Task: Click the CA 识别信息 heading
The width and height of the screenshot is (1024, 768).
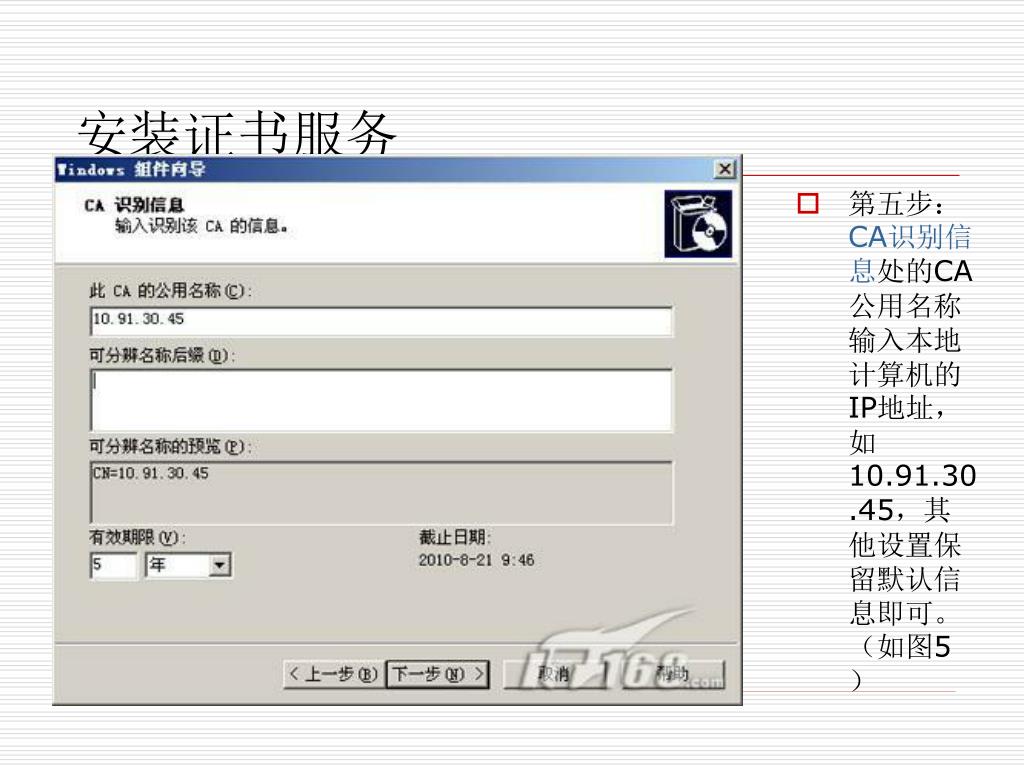Action: (x=134, y=206)
